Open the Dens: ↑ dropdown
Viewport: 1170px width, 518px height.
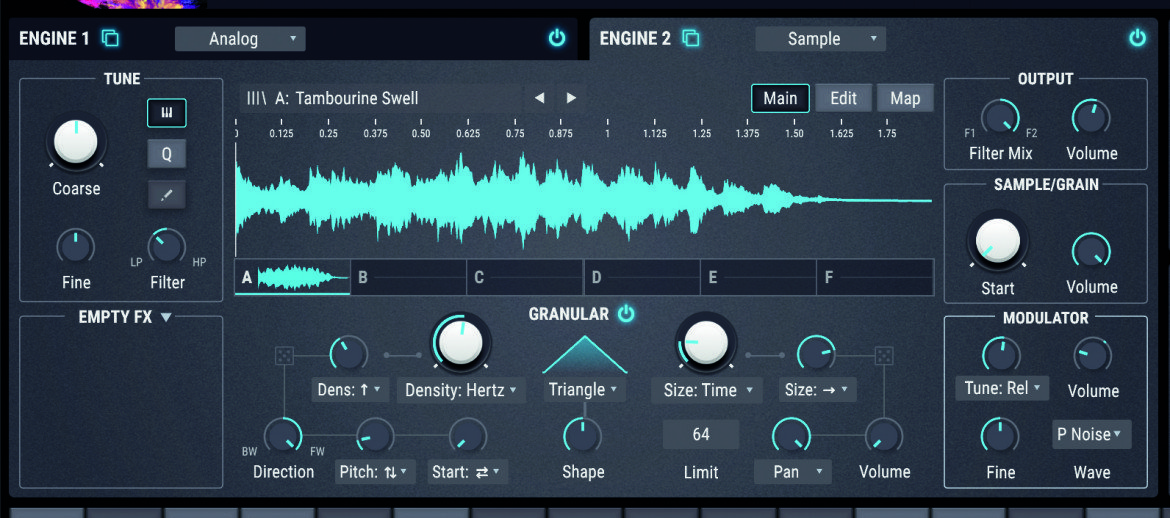(350, 390)
